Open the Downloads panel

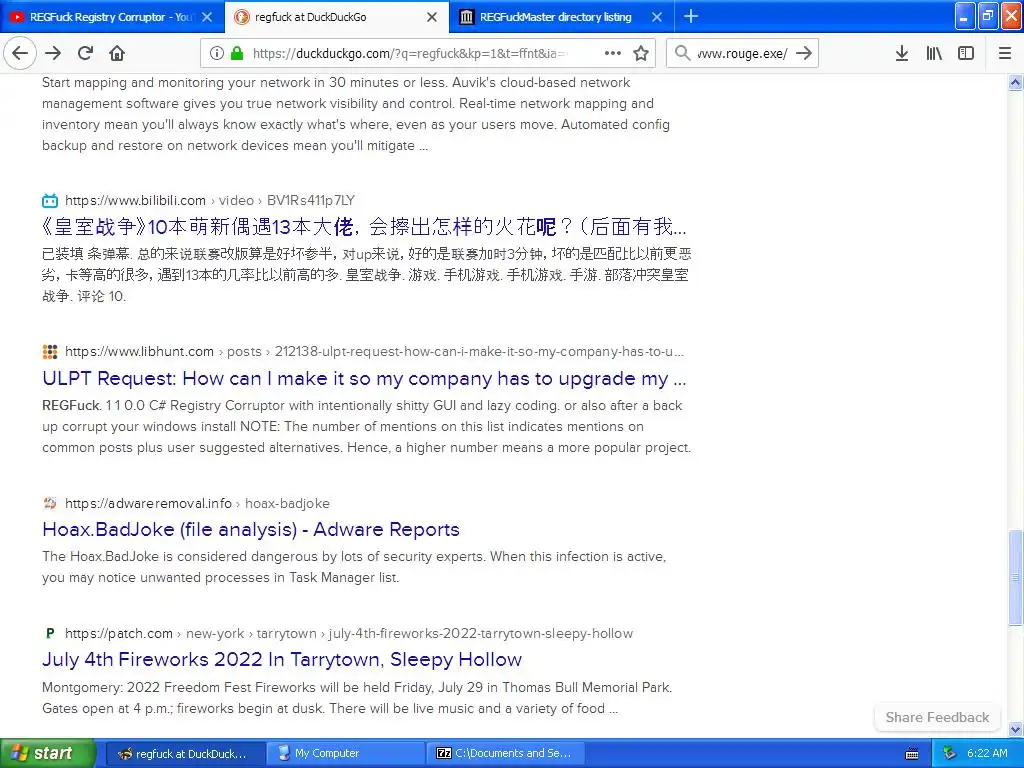[x=902, y=54]
